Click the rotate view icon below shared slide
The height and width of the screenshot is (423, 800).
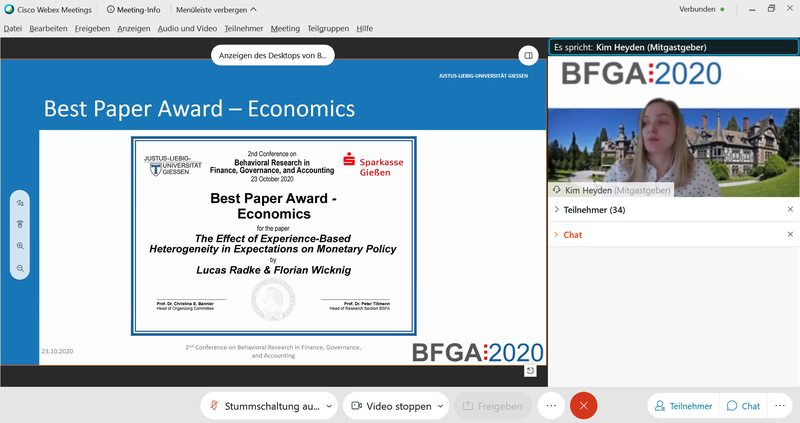530,371
